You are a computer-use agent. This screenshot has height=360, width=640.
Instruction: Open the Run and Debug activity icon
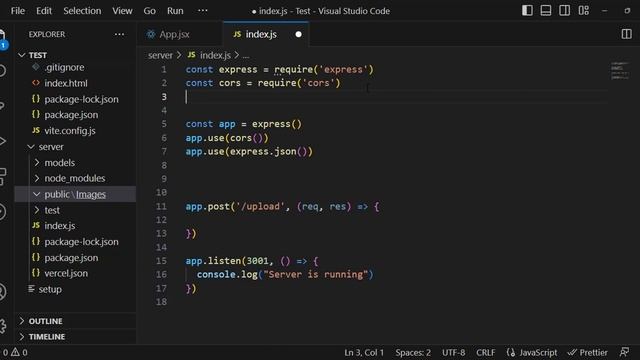(x=2, y=141)
